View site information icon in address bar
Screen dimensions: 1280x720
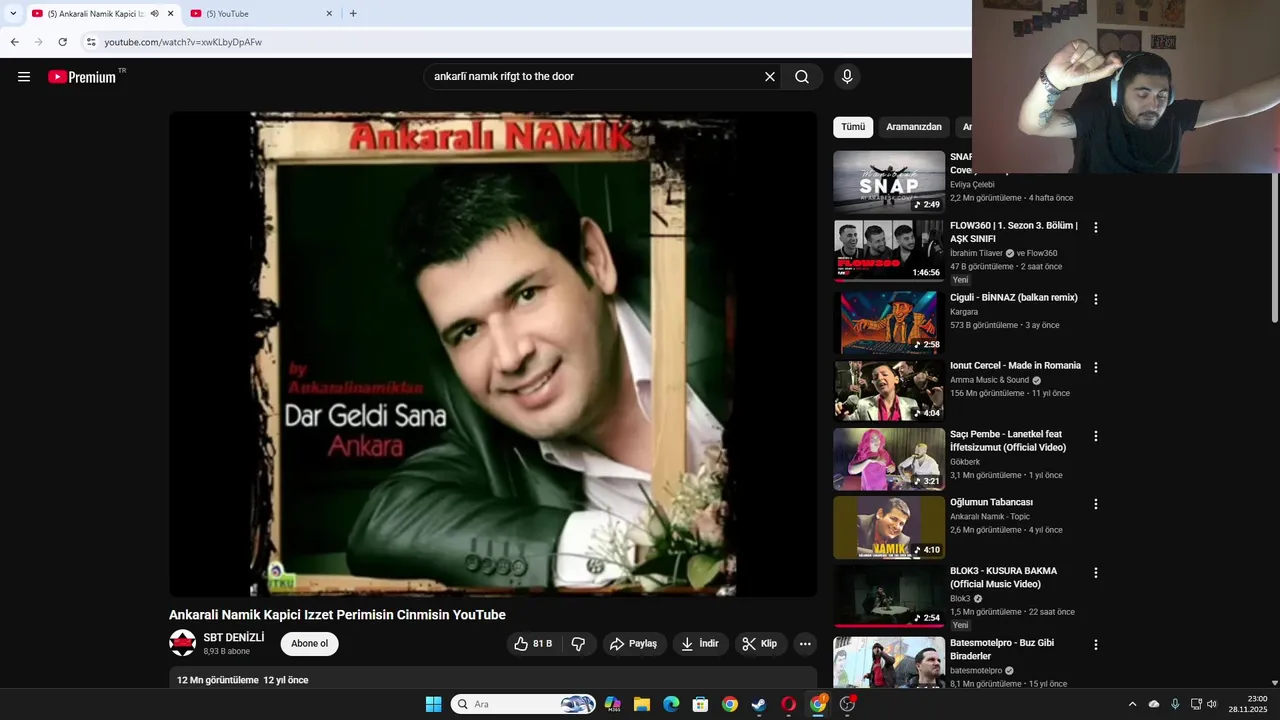91,42
